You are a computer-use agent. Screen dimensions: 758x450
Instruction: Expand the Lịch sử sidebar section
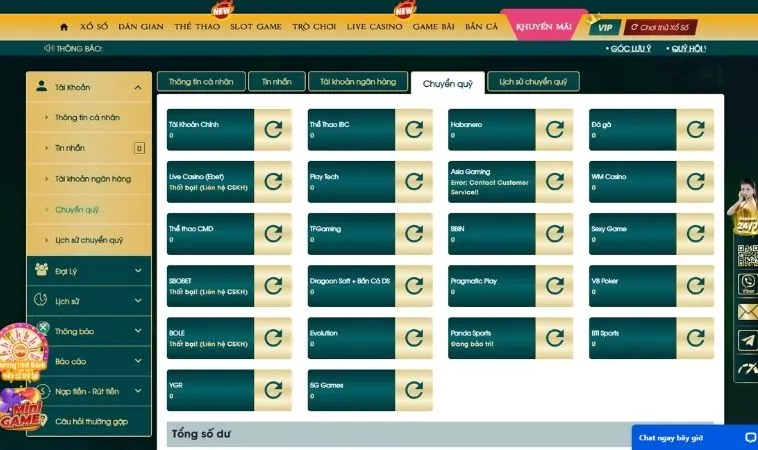click(137, 300)
